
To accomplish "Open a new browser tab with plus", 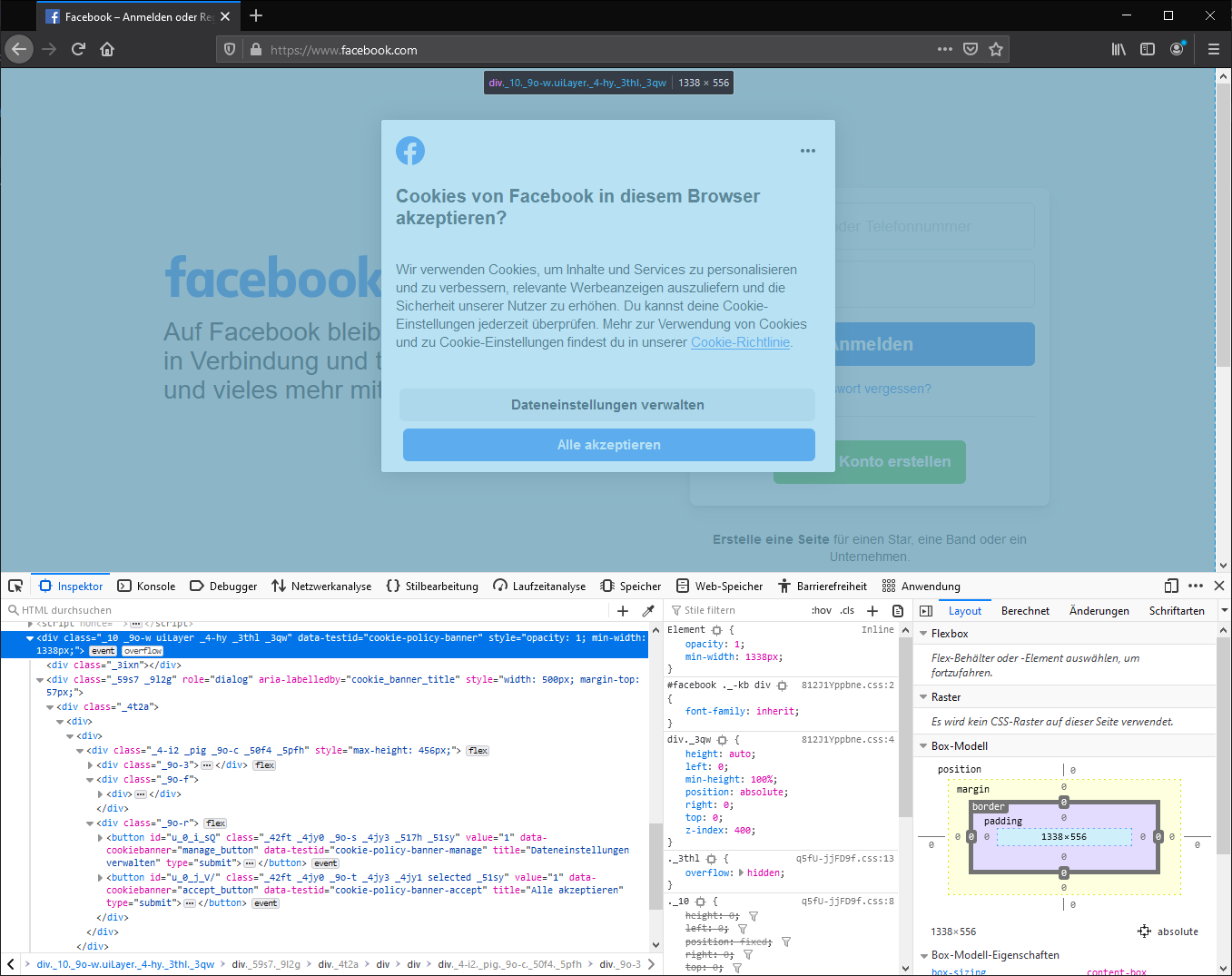I will [256, 15].
